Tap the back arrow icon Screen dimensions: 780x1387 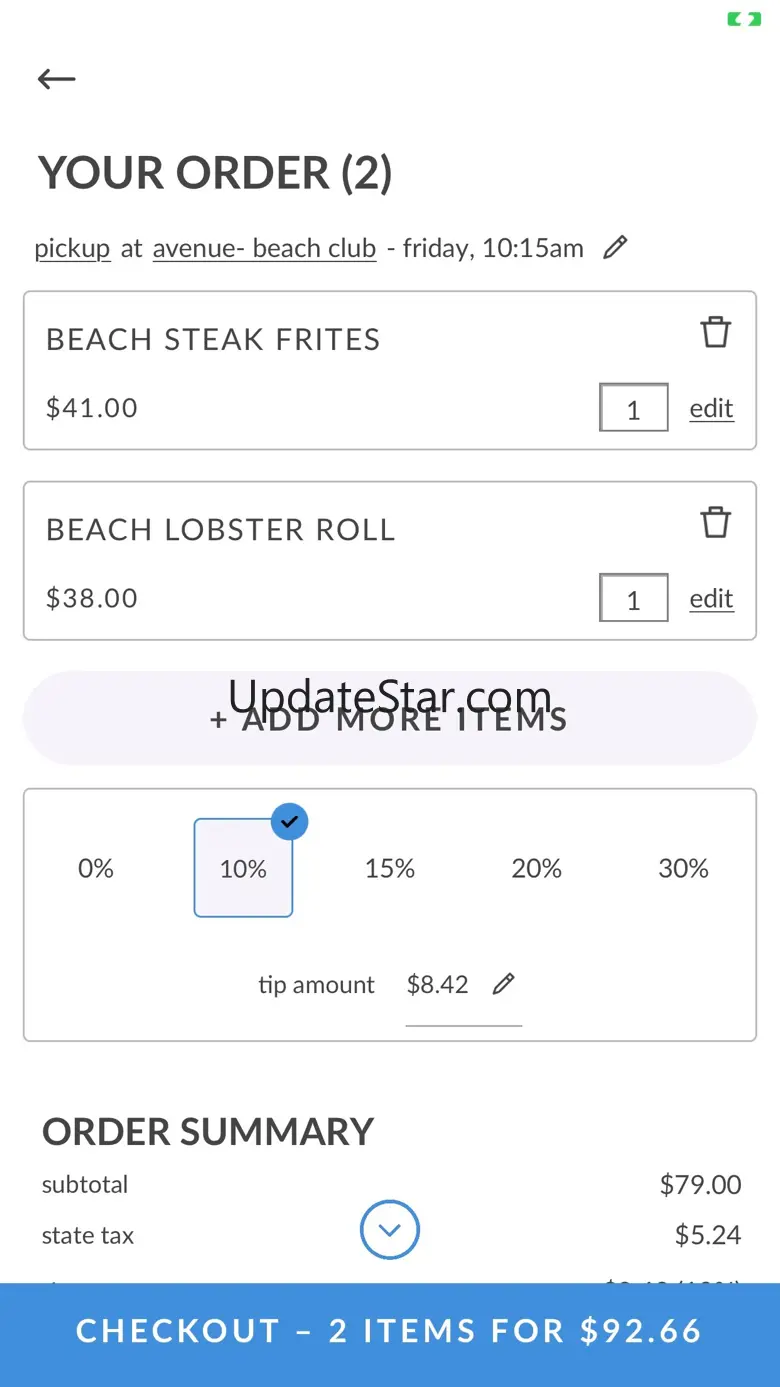(57, 79)
